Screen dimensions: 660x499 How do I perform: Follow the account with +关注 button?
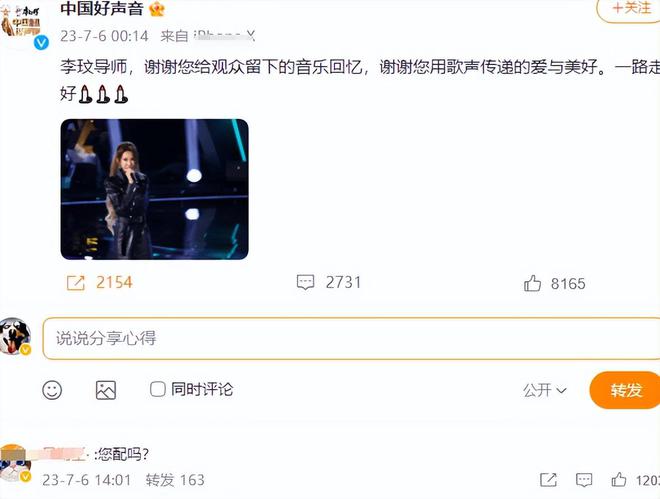629,8
